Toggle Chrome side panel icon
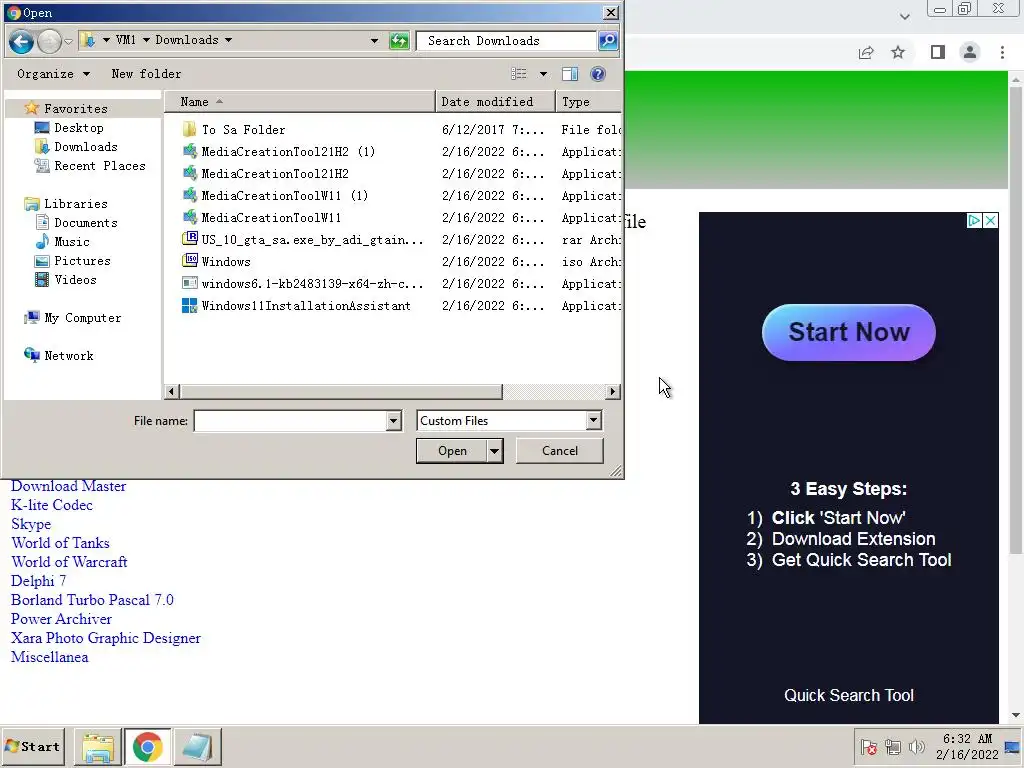 [938, 52]
